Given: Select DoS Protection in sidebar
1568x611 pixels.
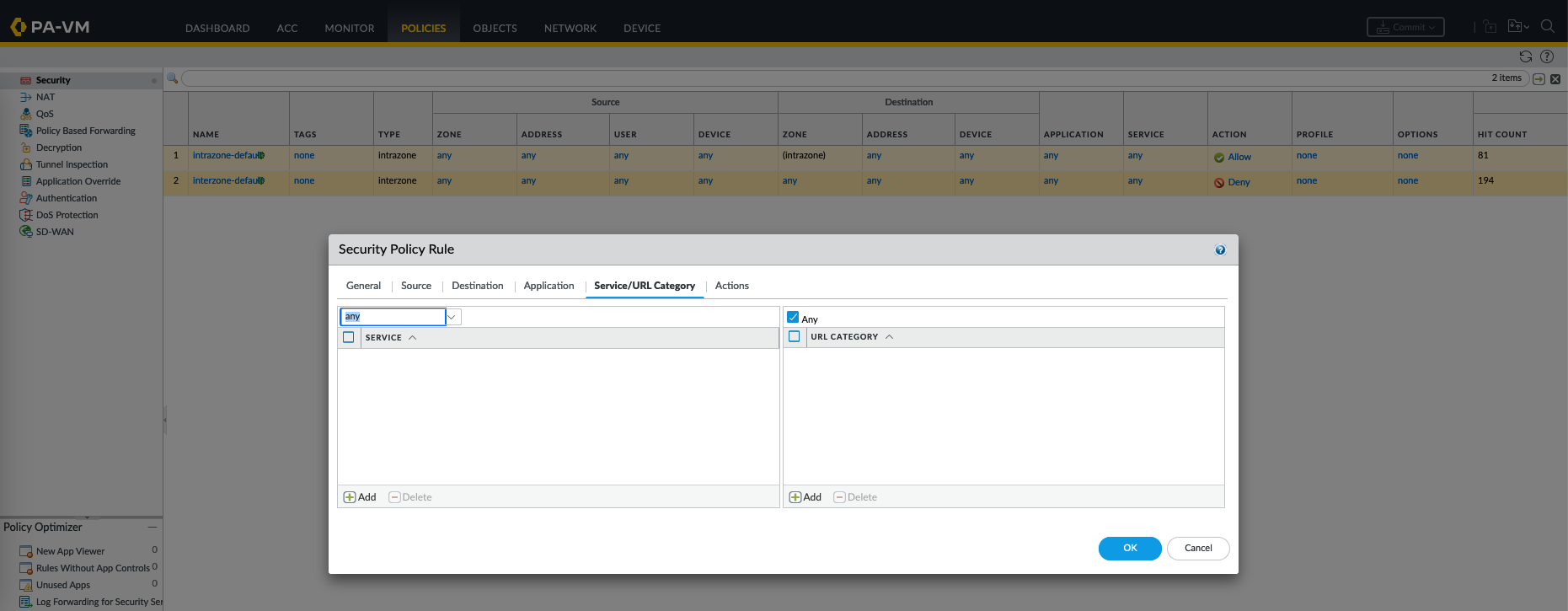Looking at the screenshot, I should point(67,215).
